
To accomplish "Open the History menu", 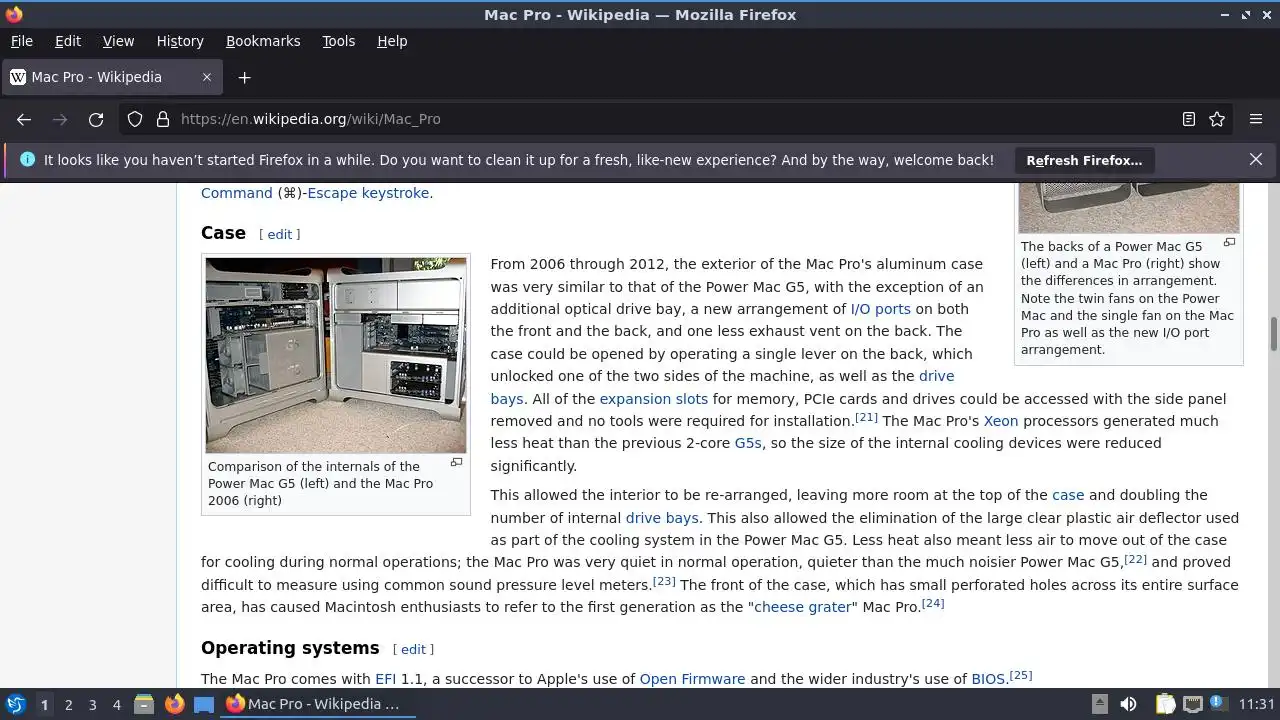I will (180, 41).
